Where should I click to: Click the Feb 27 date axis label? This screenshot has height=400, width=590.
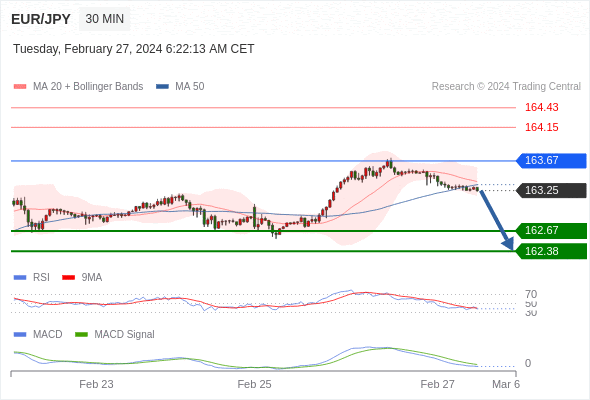[437, 384]
